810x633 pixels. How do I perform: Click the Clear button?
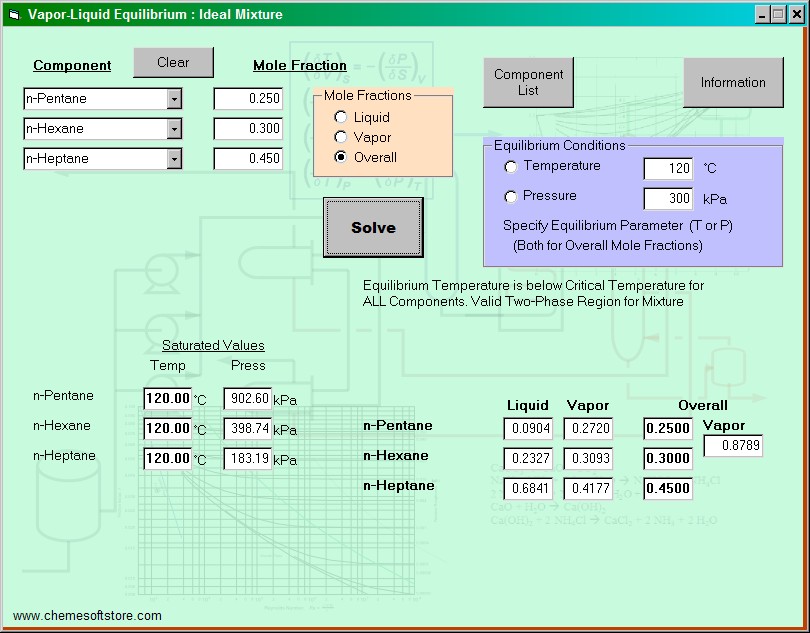coord(173,62)
